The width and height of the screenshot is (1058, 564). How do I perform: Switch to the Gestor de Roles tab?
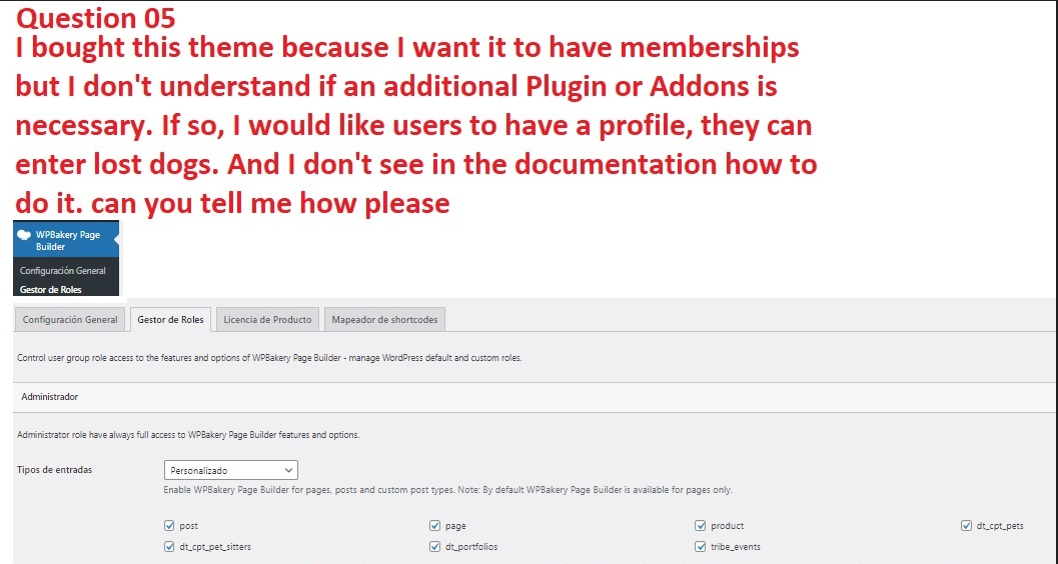(x=171, y=320)
